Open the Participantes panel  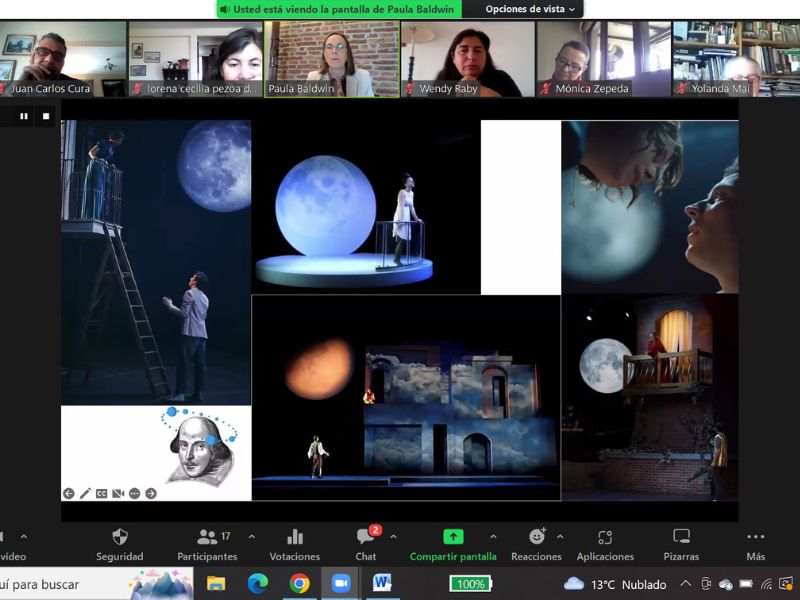[207, 544]
